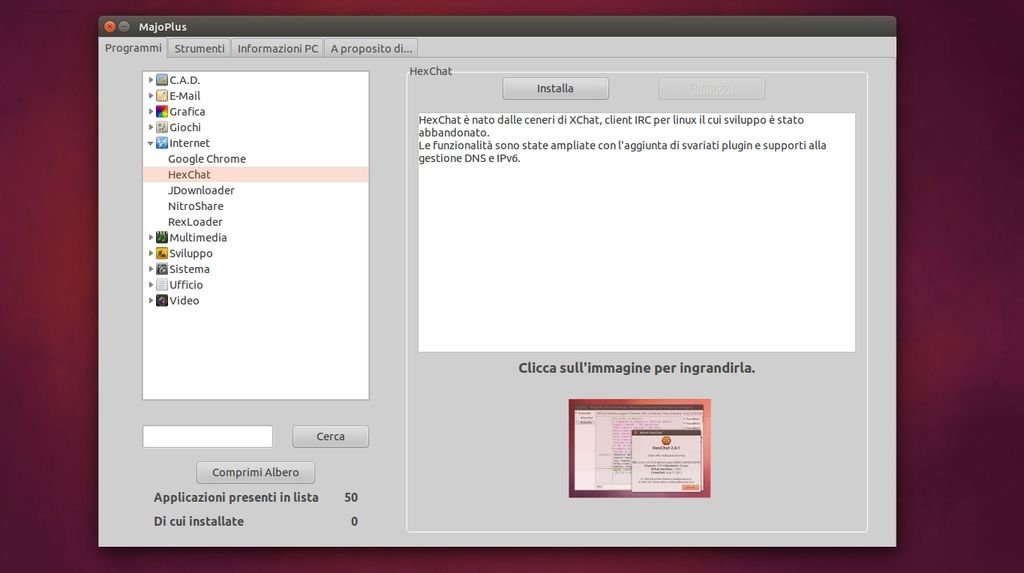1024x573 pixels.
Task: Open the Informazioni PC tab
Action: point(277,48)
